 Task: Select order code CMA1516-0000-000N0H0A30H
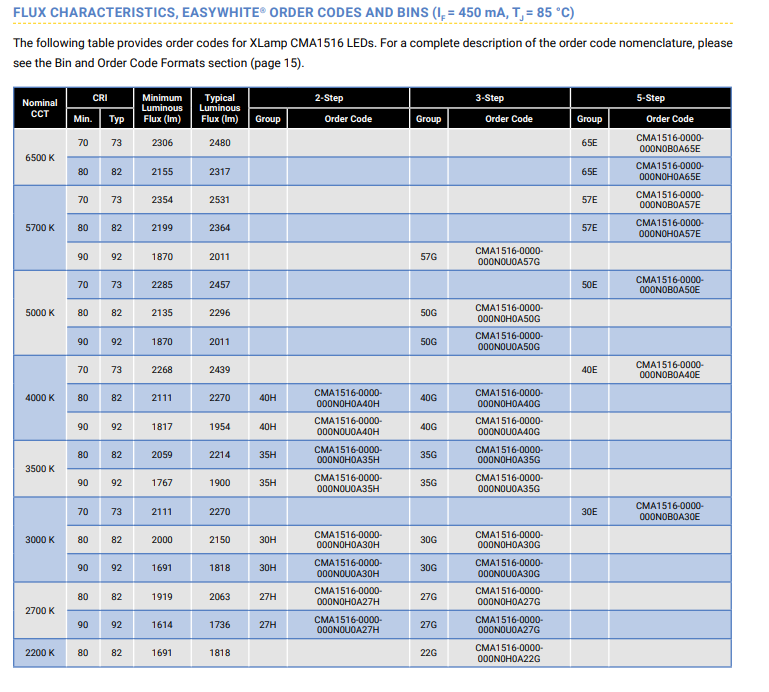click(348, 539)
